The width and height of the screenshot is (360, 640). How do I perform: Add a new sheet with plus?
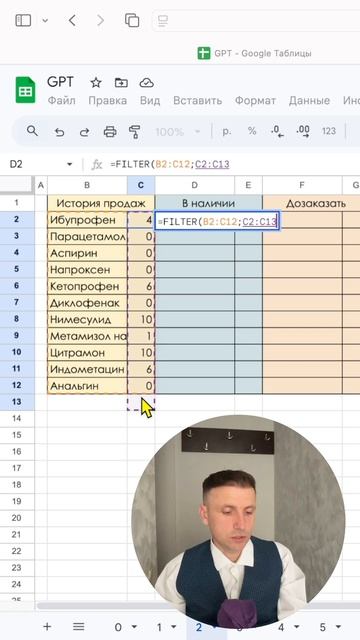pos(47,627)
